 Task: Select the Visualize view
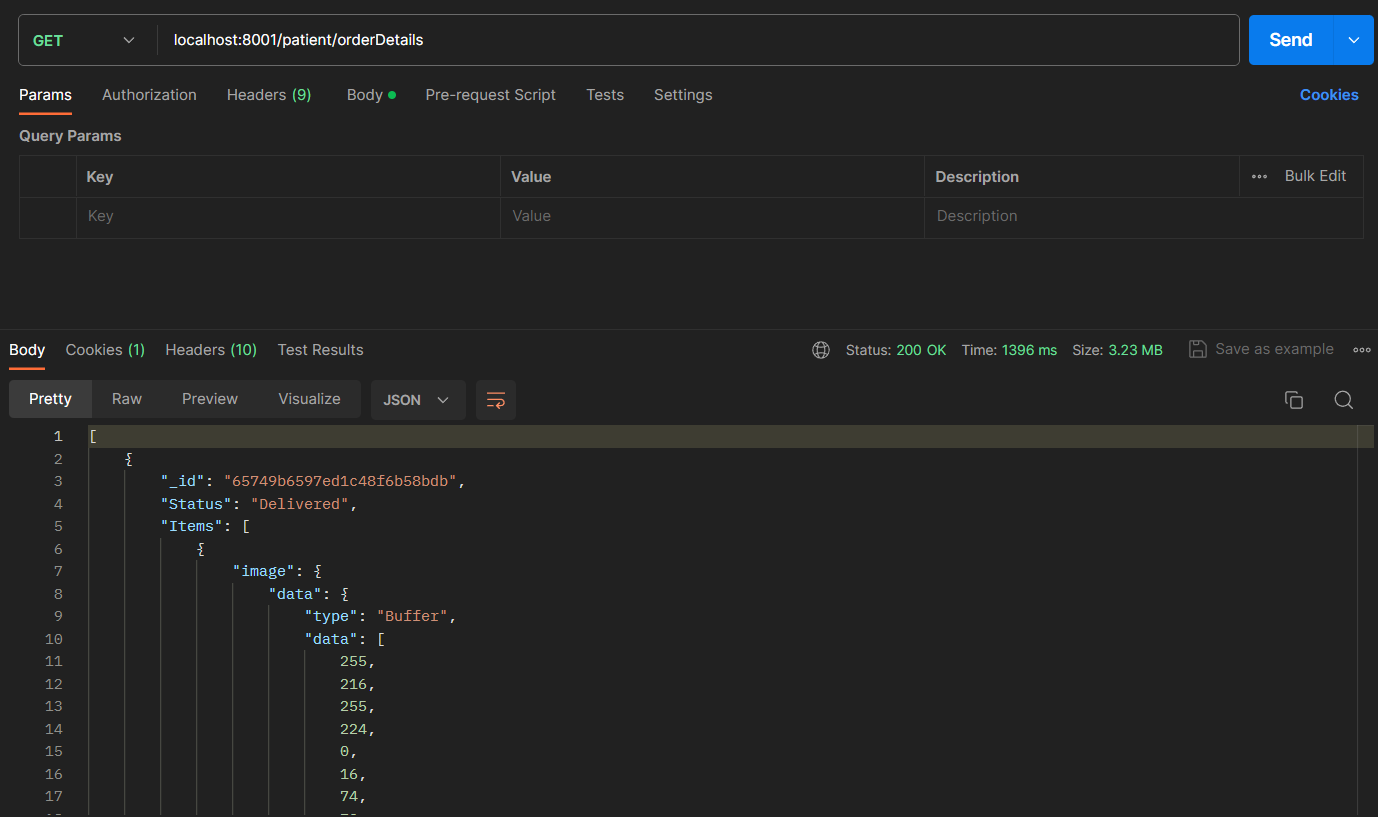click(309, 399)
